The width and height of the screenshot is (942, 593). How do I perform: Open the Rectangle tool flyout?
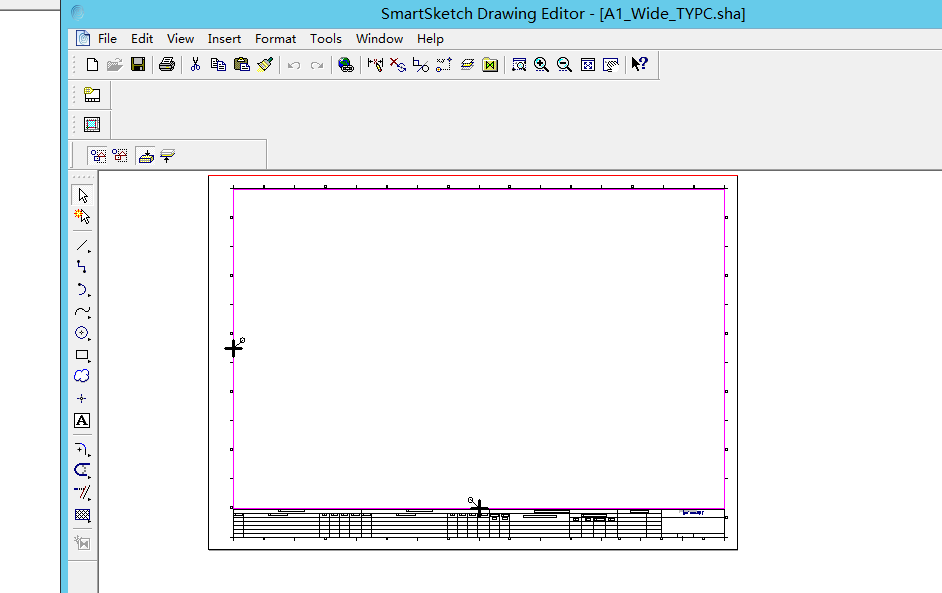pyautogui.click(x=82, y=355)
